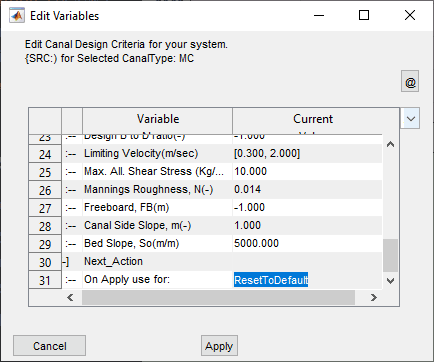The image size is (434, 362).
Task: Click the Freeboard value -1.000 cell
Action: 307,207
